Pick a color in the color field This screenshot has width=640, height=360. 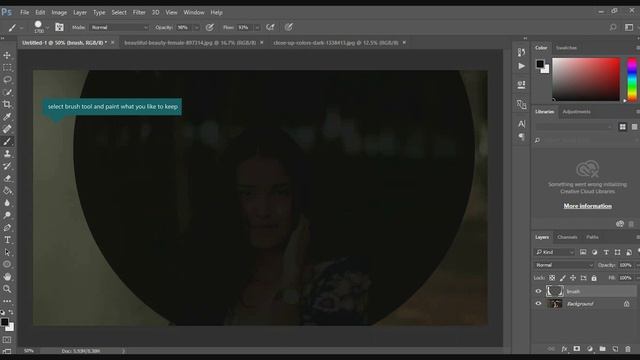pos(586,79)
